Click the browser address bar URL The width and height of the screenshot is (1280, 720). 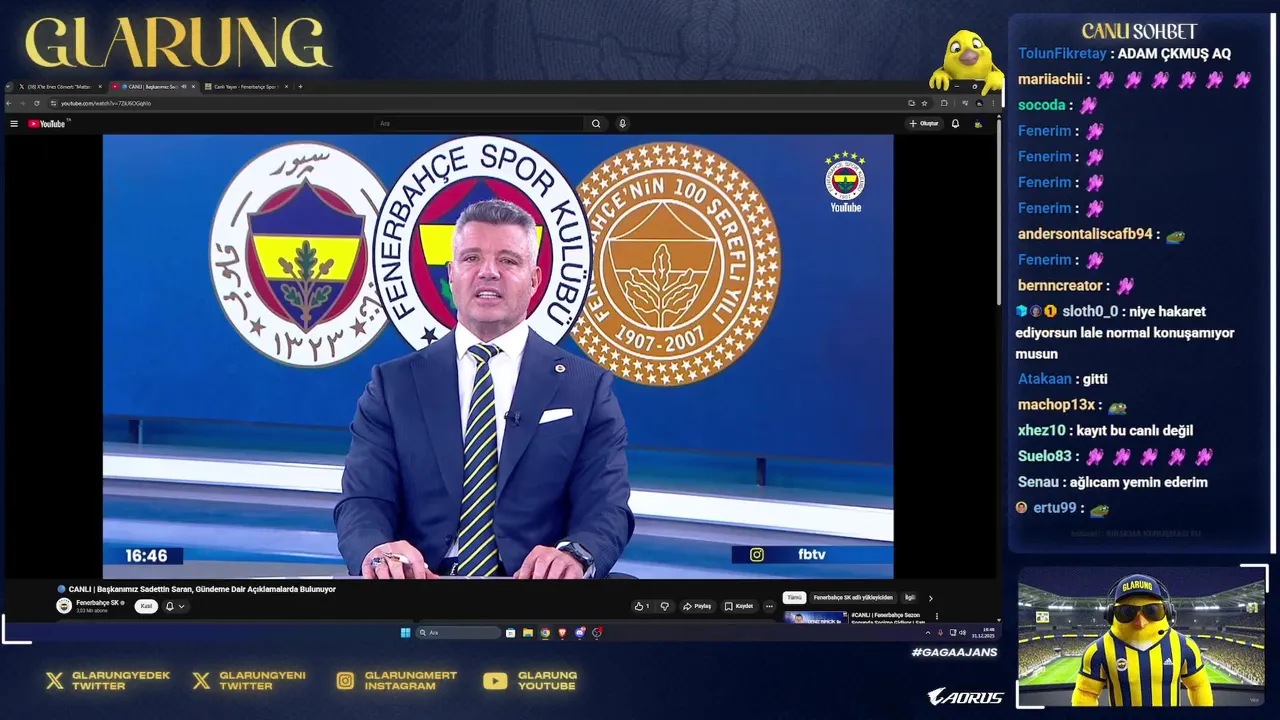[105, 103]
